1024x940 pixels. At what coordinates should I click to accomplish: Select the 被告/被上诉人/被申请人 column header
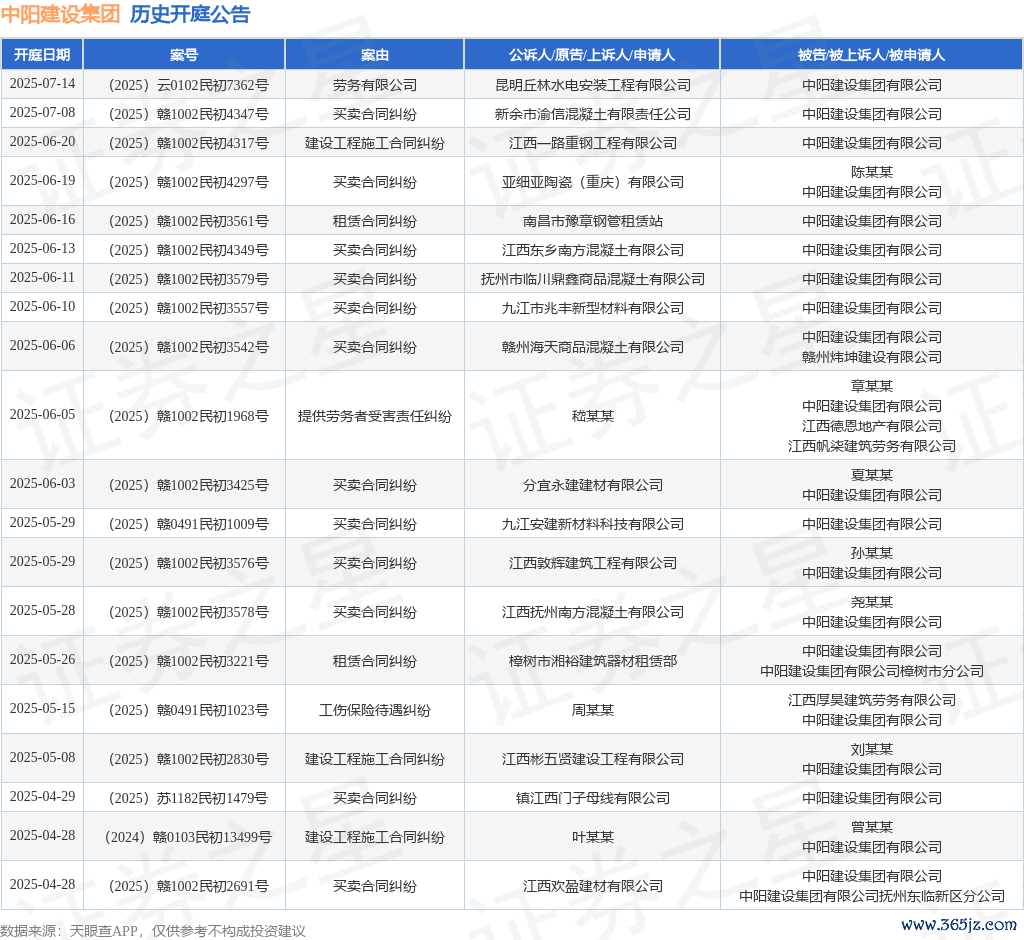point(872,55)
